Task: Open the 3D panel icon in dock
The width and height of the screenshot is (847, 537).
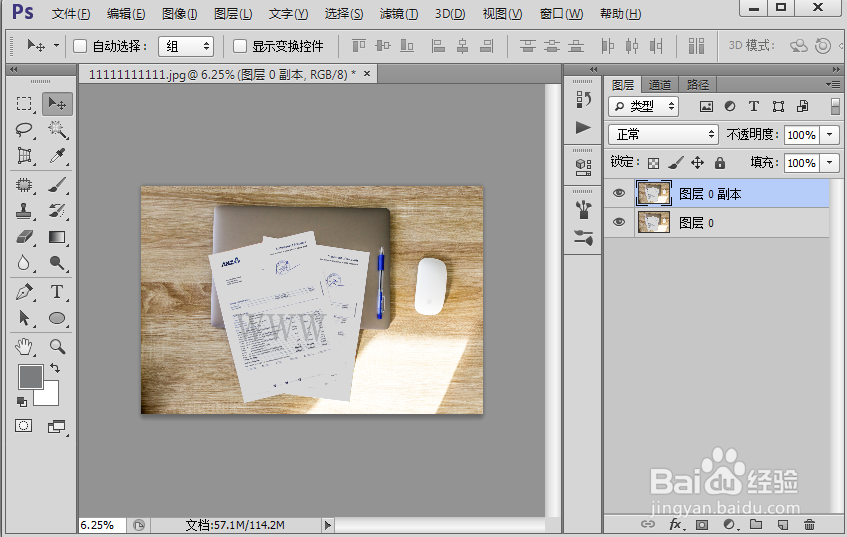Action: tap(583, 167)
